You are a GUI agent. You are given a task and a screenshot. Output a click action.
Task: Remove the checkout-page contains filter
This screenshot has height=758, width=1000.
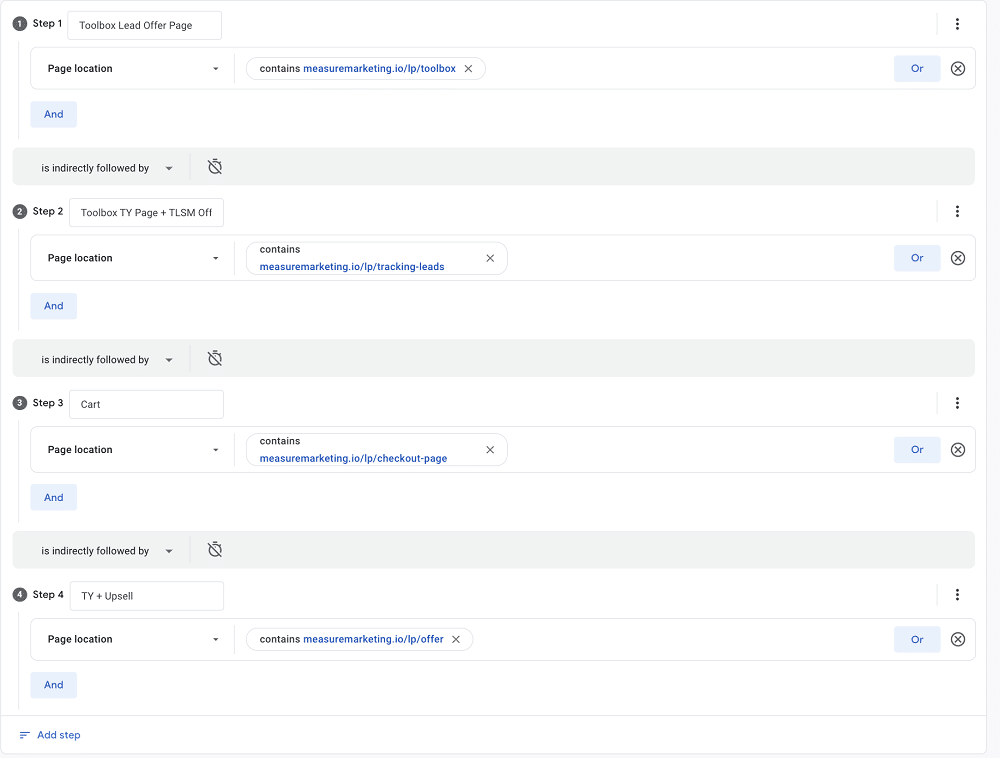coord(490,450)
